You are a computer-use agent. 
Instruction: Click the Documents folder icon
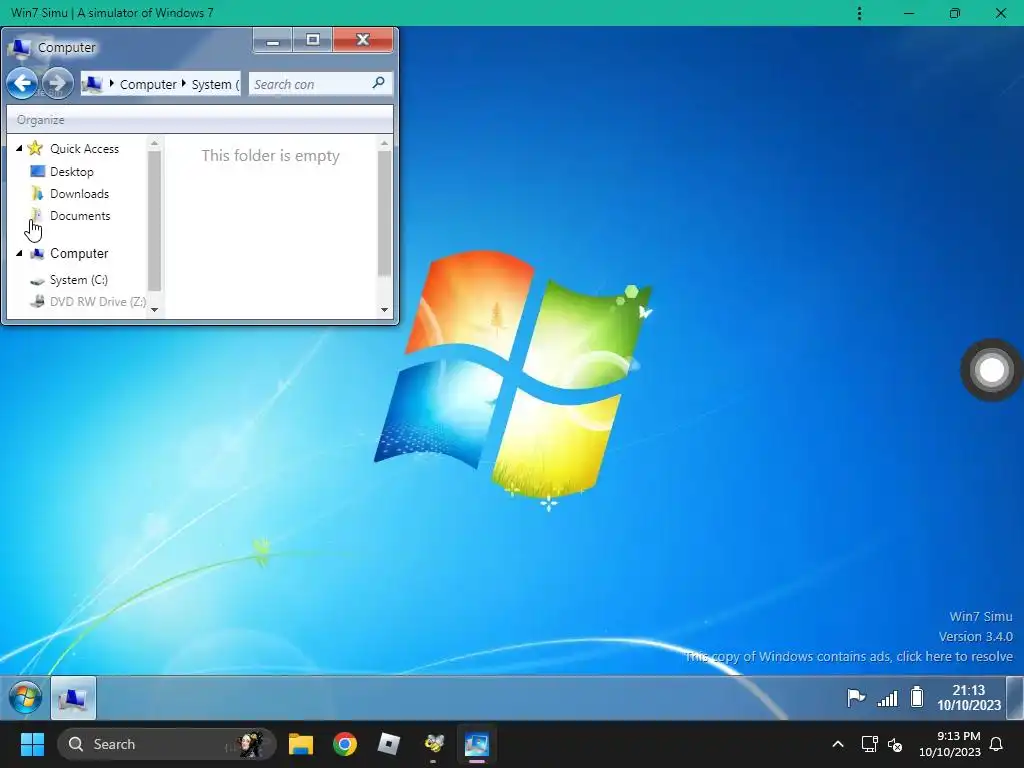(37, 215)
